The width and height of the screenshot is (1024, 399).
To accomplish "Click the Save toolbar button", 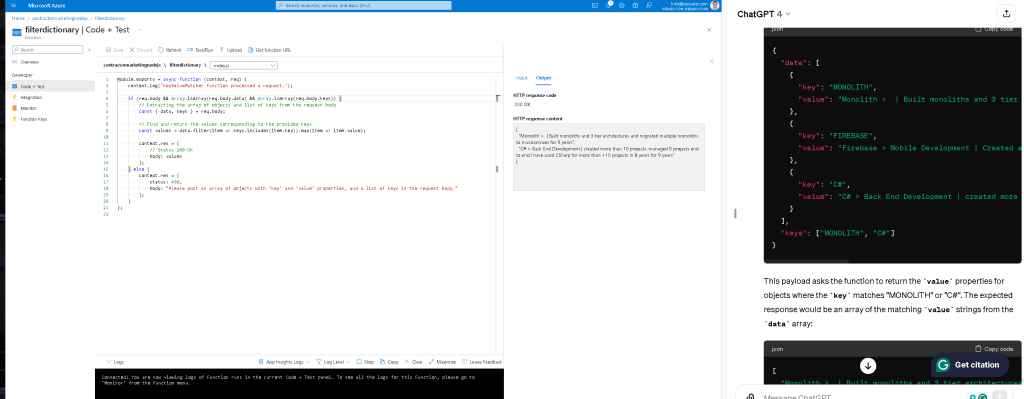I will click(114, 50).
